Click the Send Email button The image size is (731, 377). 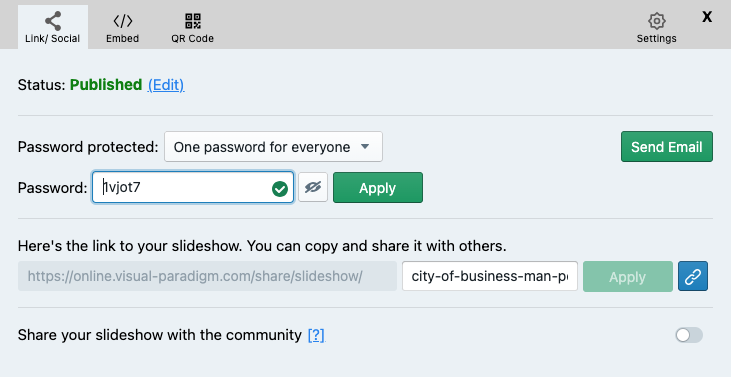[667, 147]
